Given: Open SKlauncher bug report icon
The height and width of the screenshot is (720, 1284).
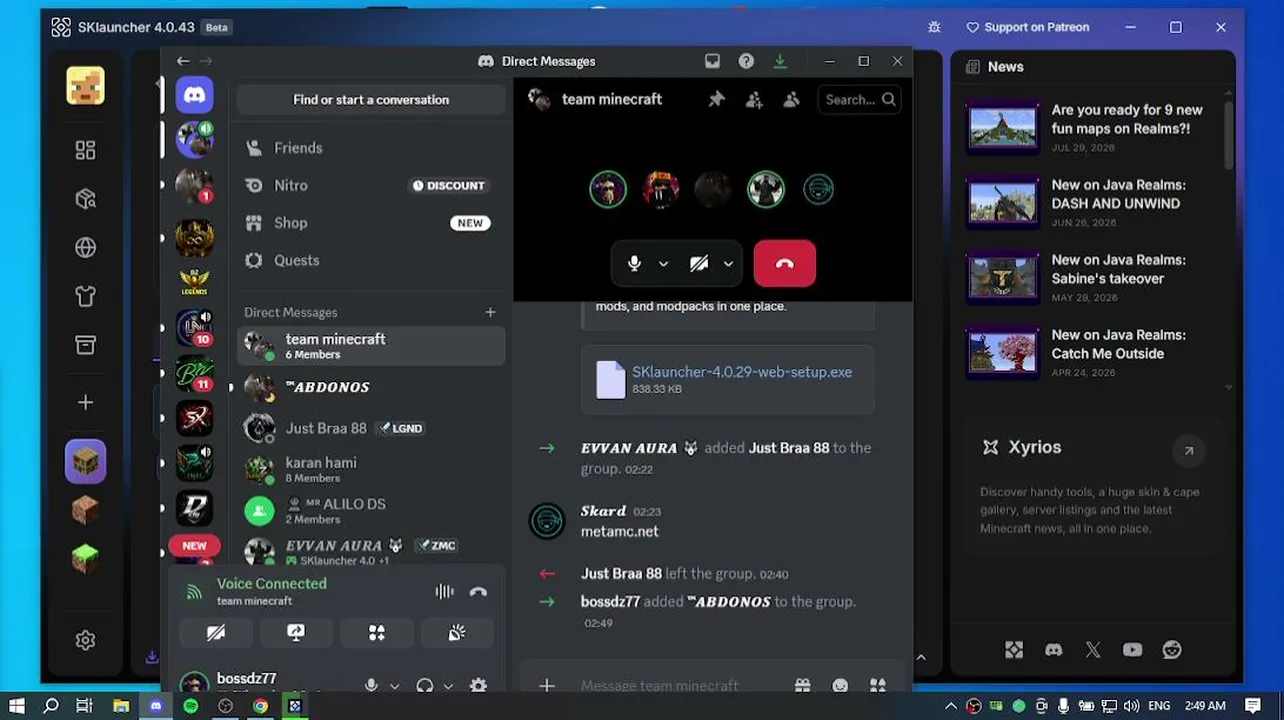Looking at the screenshot, I should coord(934,27).
